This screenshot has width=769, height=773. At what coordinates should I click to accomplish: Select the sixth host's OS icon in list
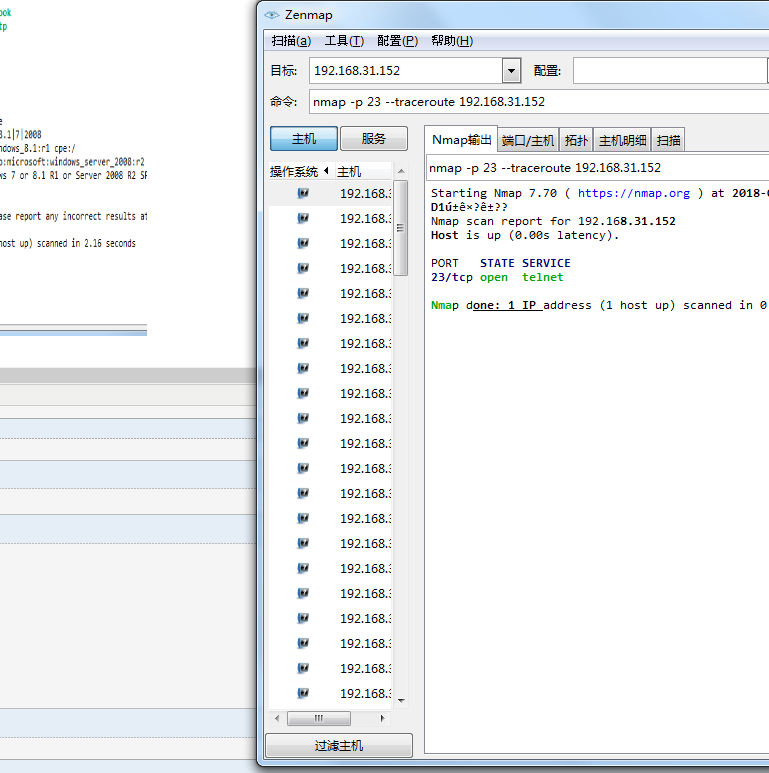pos(303,318)
